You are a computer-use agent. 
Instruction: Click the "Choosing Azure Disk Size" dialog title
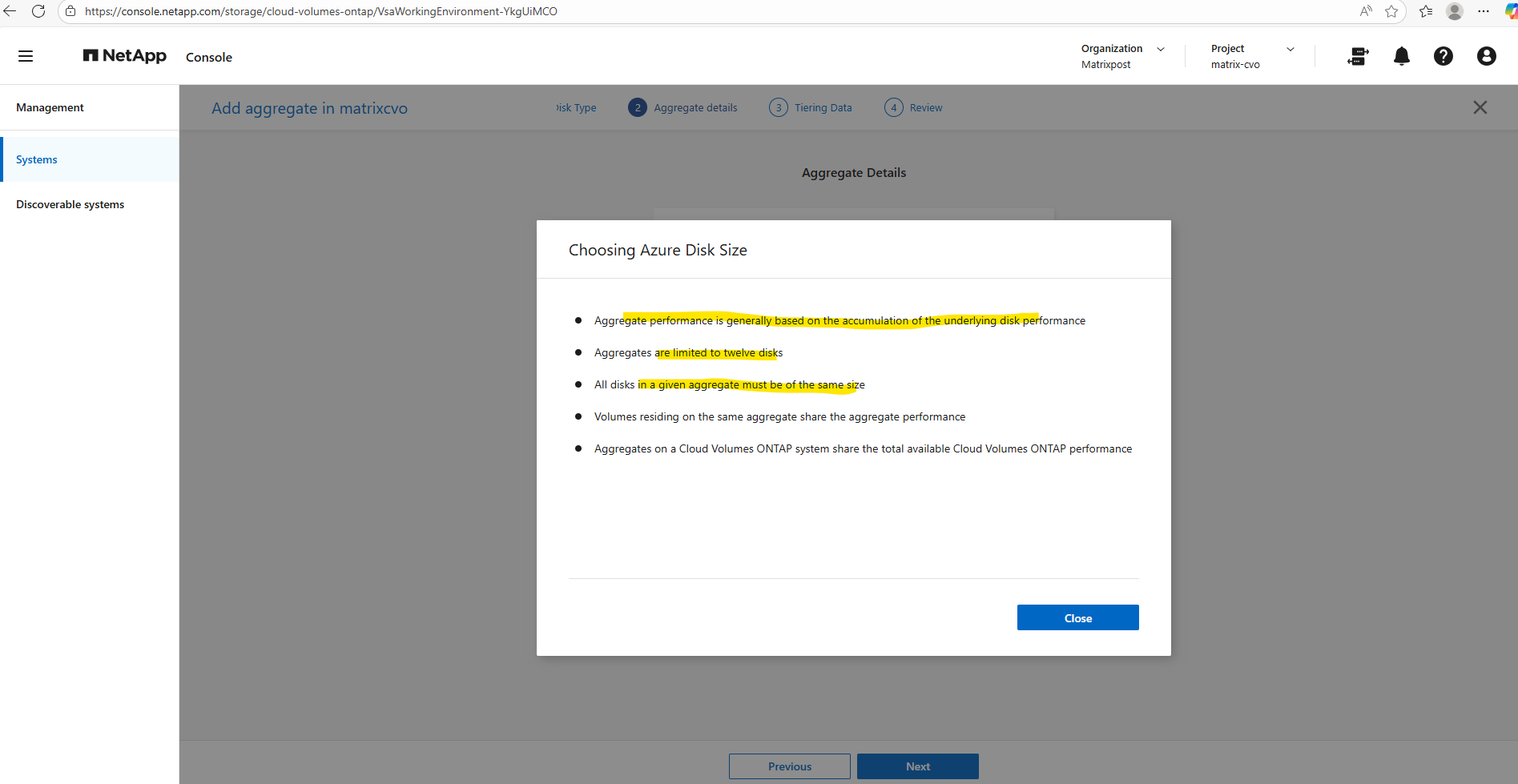tap(658, 250)
